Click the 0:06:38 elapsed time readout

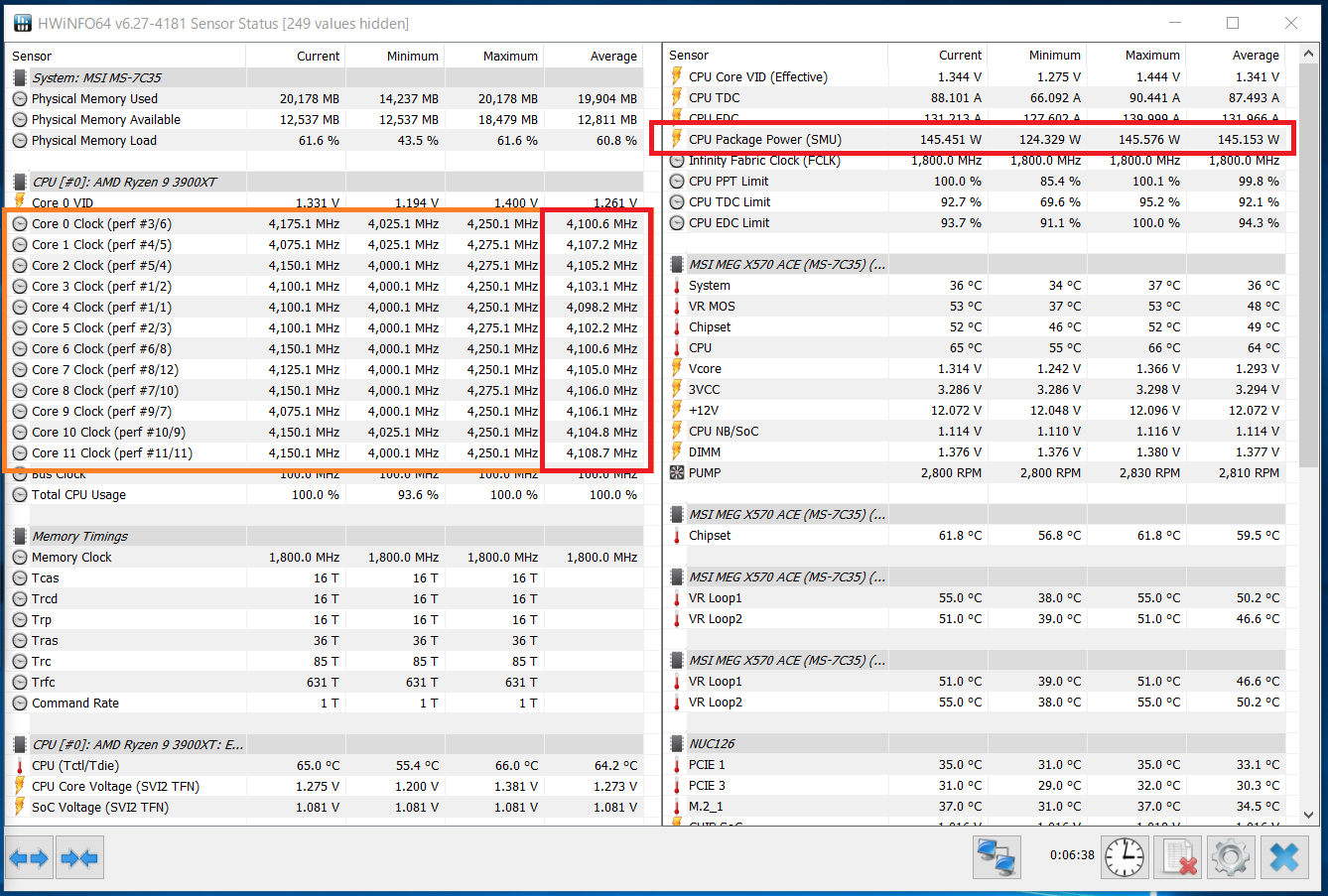coord(1072,854)
